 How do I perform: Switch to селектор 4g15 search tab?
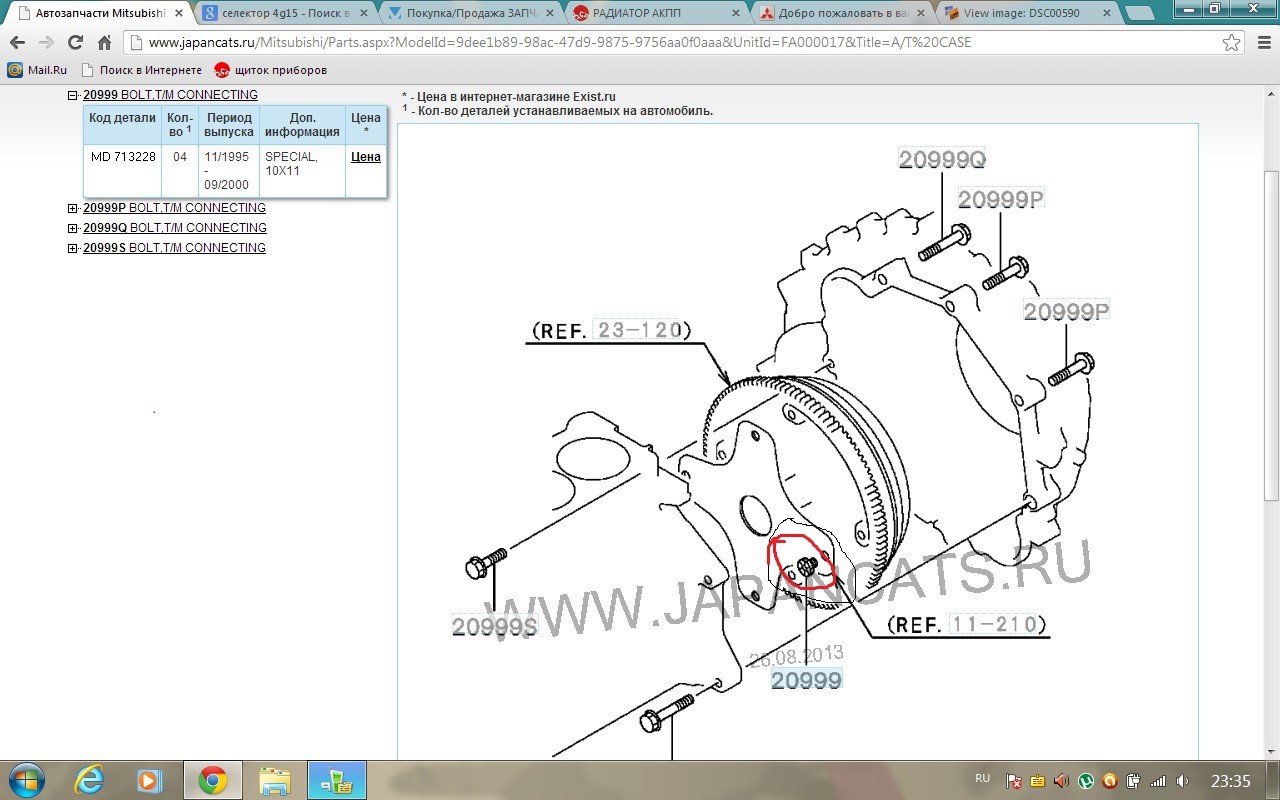(x=285, y=13)
